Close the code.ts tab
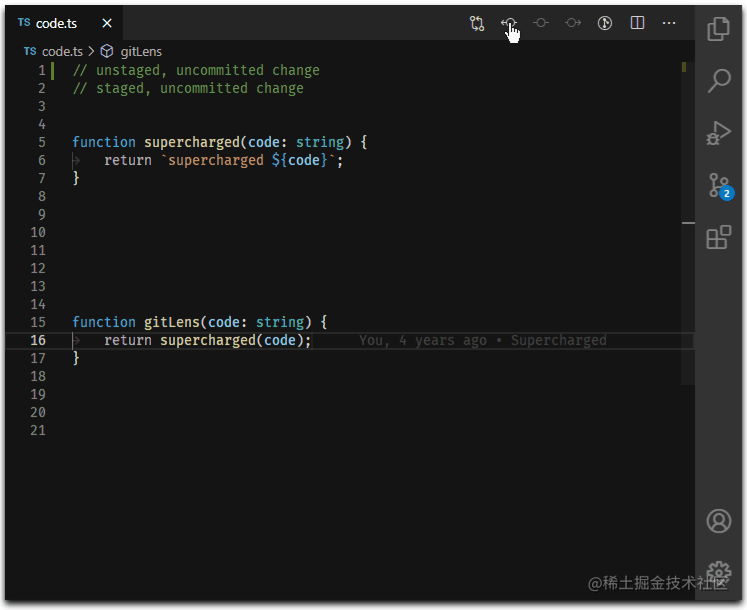747x610 pixels. pyautogui.click(x=106, y=23)
